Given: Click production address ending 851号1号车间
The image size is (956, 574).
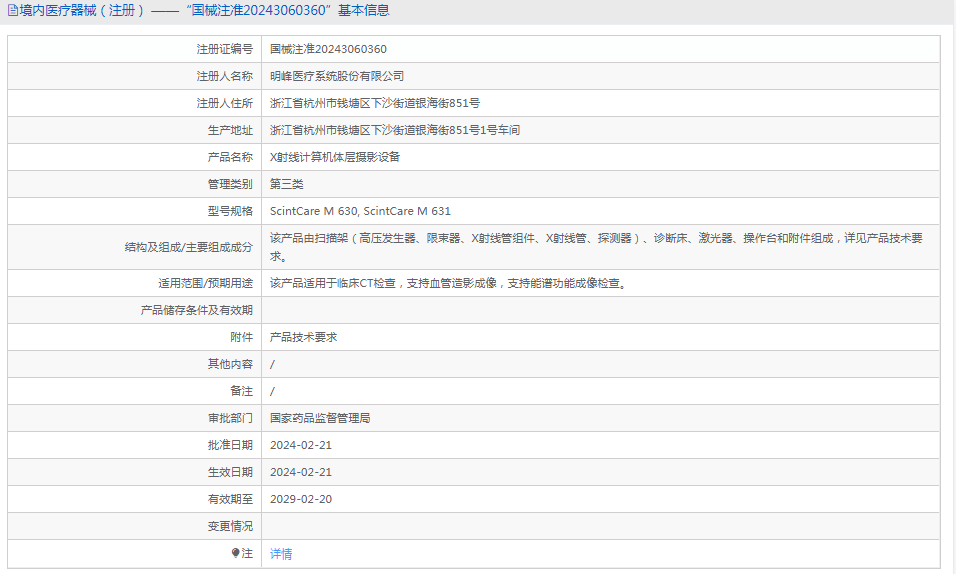Looking at the screenshot, I should tap(394, 130).
